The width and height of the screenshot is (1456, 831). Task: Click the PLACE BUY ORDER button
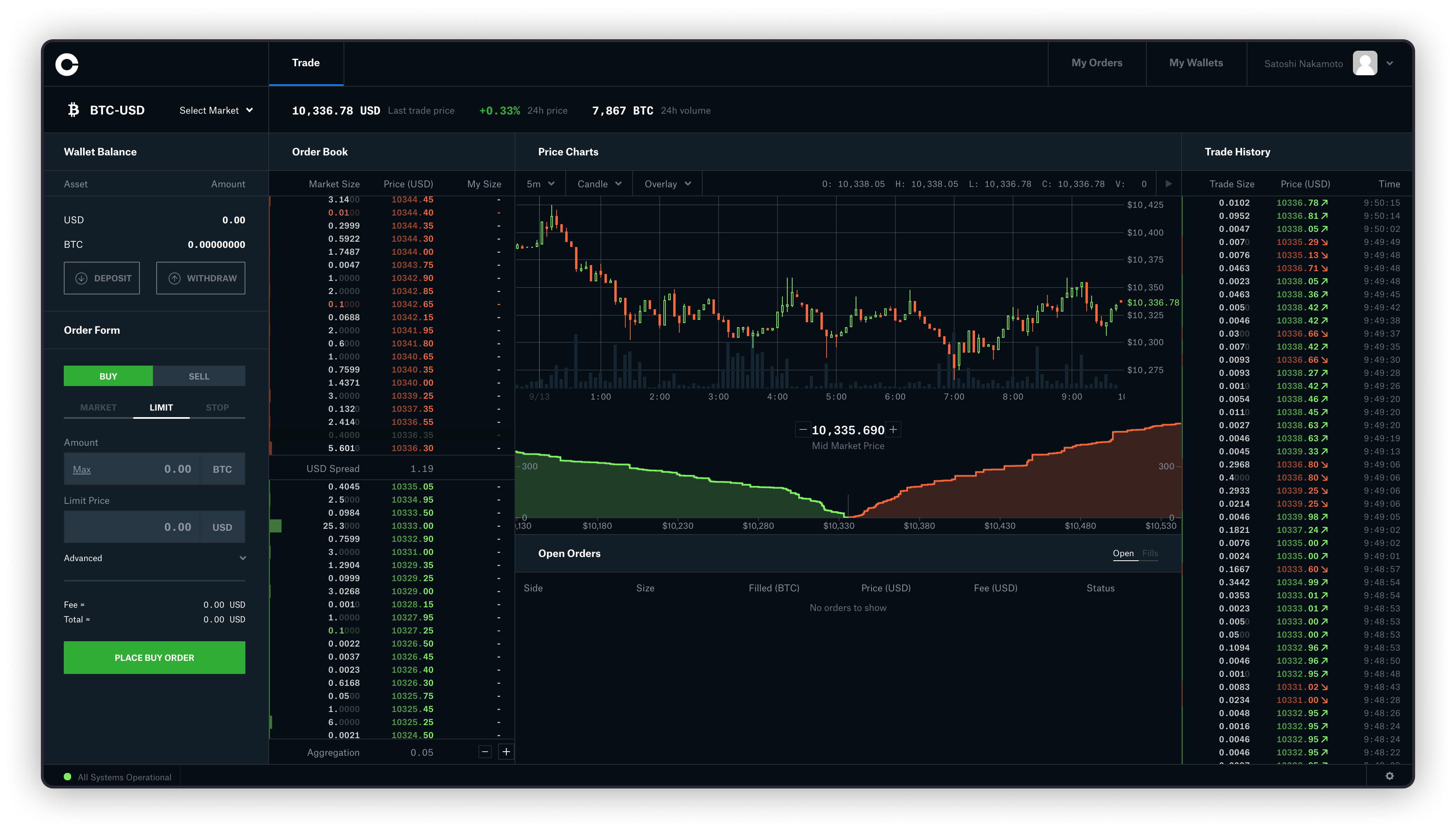154,657
